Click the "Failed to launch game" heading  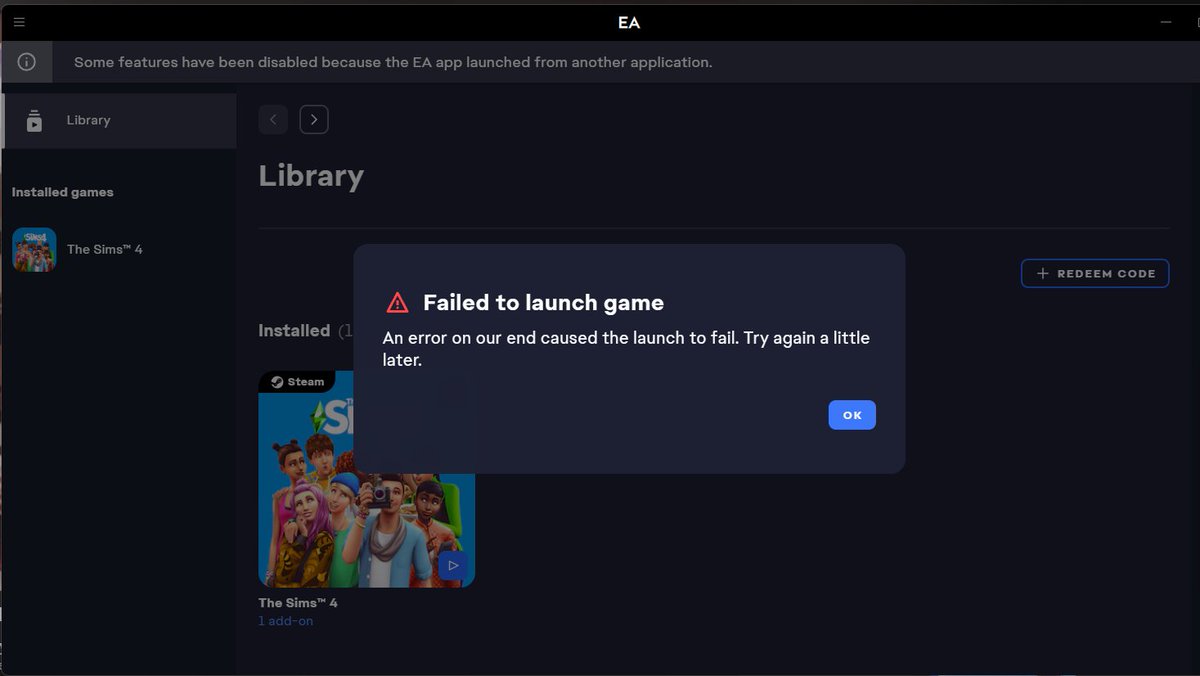543,302
